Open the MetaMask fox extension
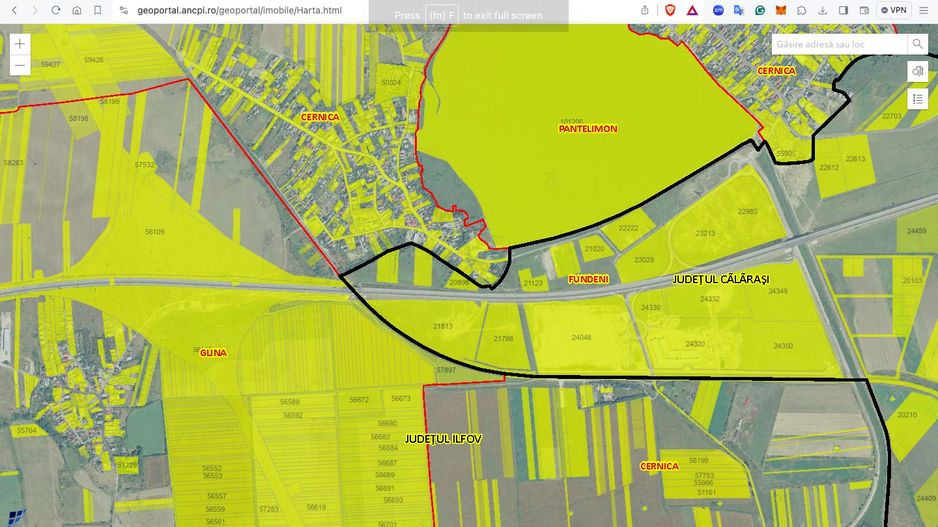 (x=782, y=10)
